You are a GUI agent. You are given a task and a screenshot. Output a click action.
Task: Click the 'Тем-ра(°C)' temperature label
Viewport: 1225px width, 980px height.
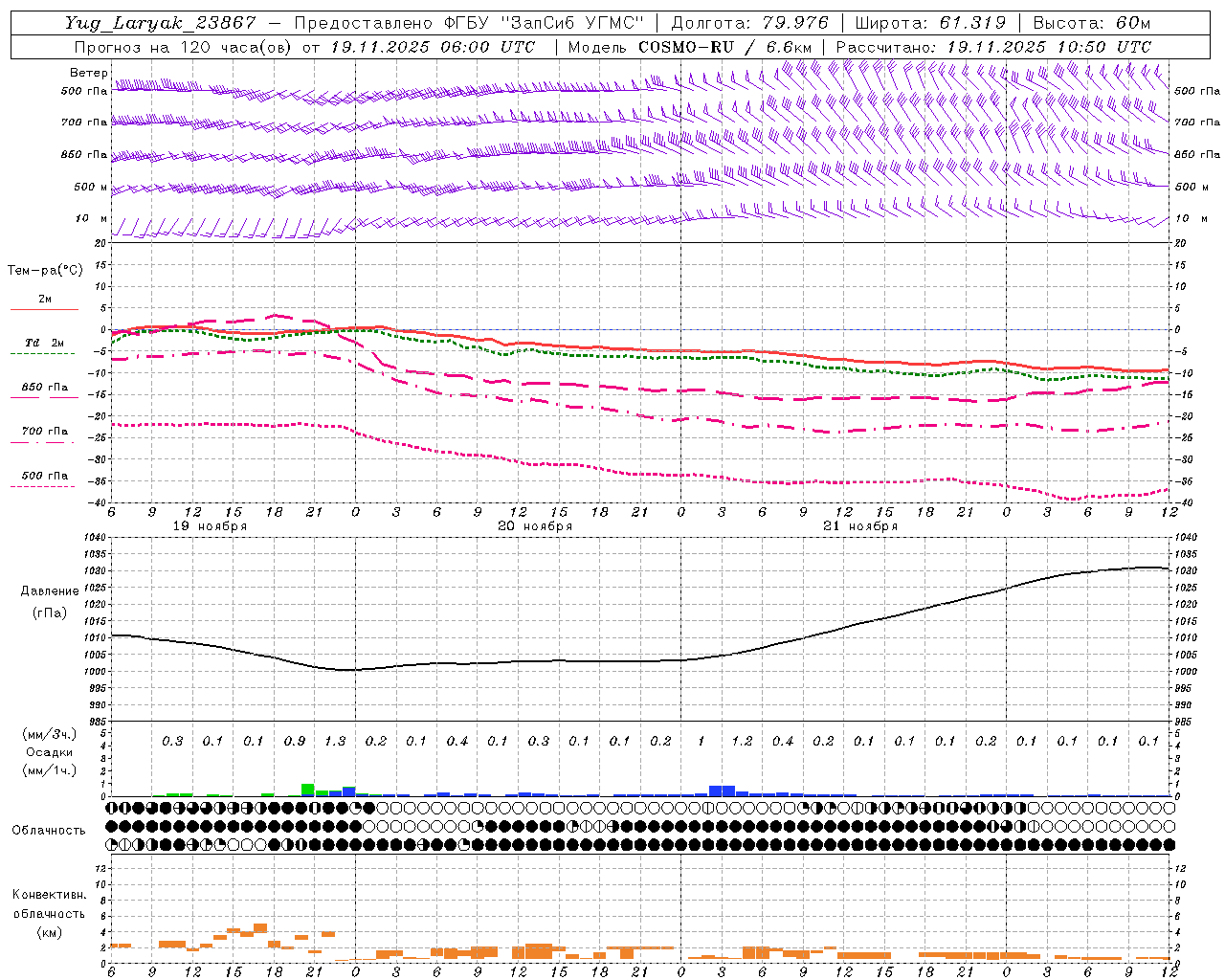[x=45, y=271]
